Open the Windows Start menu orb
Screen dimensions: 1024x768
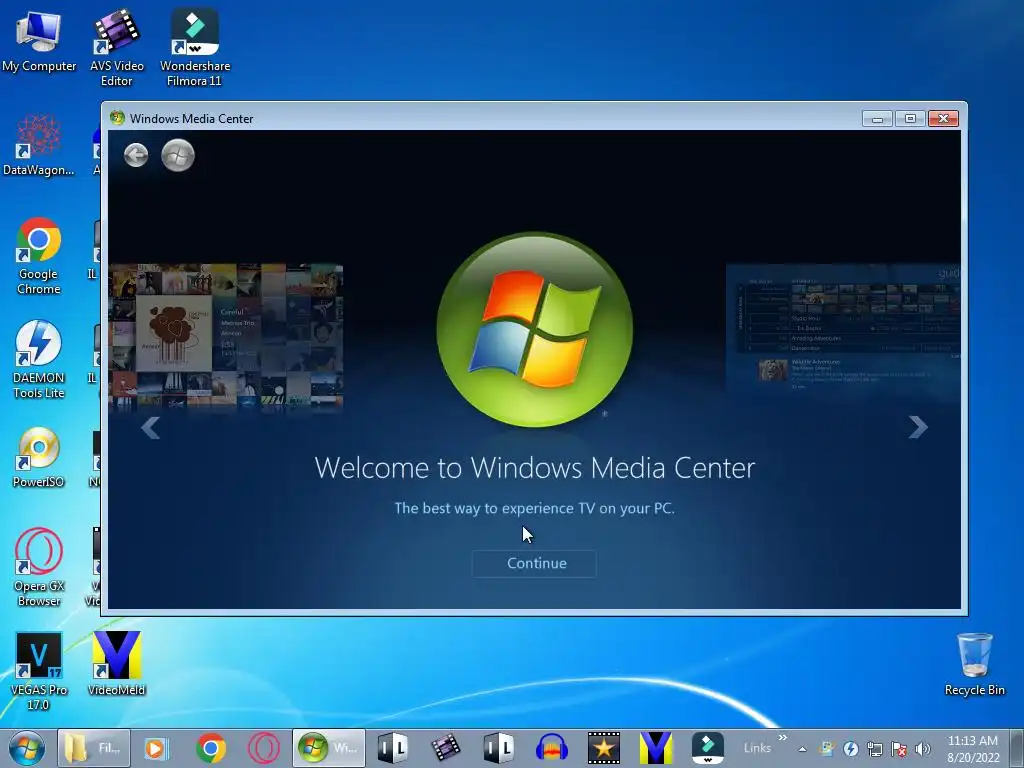click(26, 748)
